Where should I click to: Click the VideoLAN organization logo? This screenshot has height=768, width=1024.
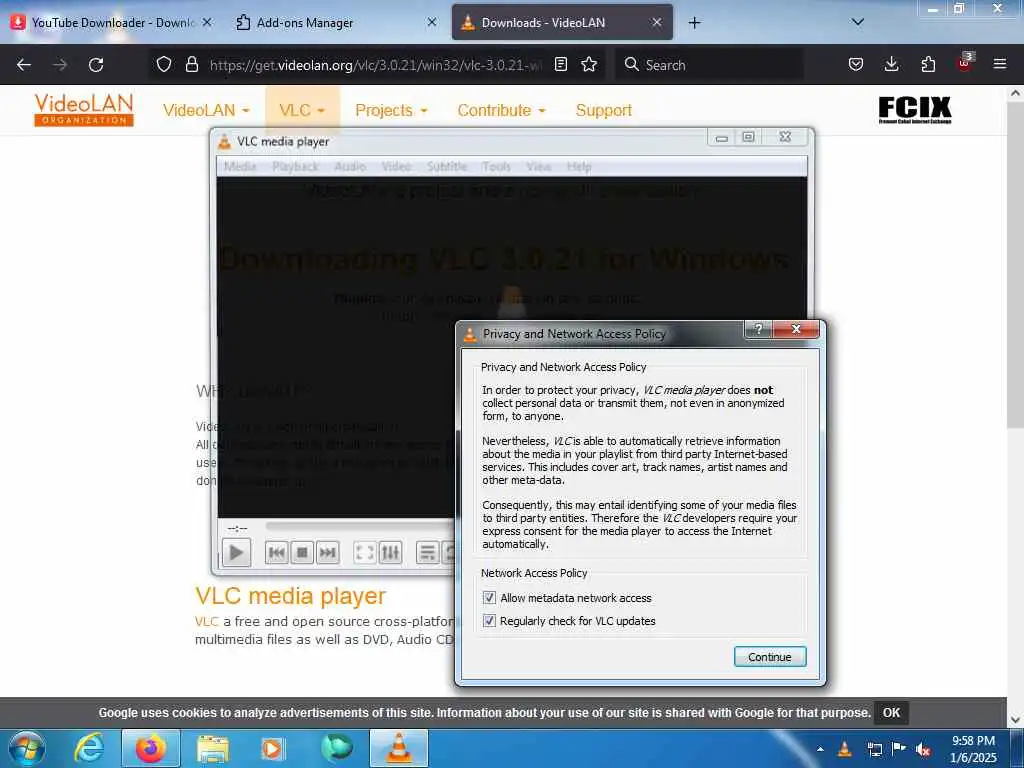pos(84,109)
